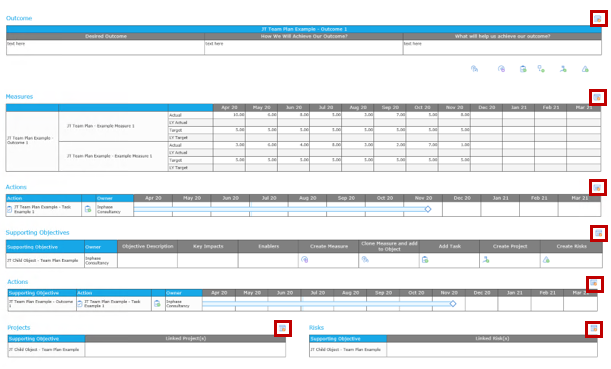The width and height of the screenshot is (611, 369).
Task: Select Nov 20 milestone diamond in first Actions table
Action: point(428,209)
